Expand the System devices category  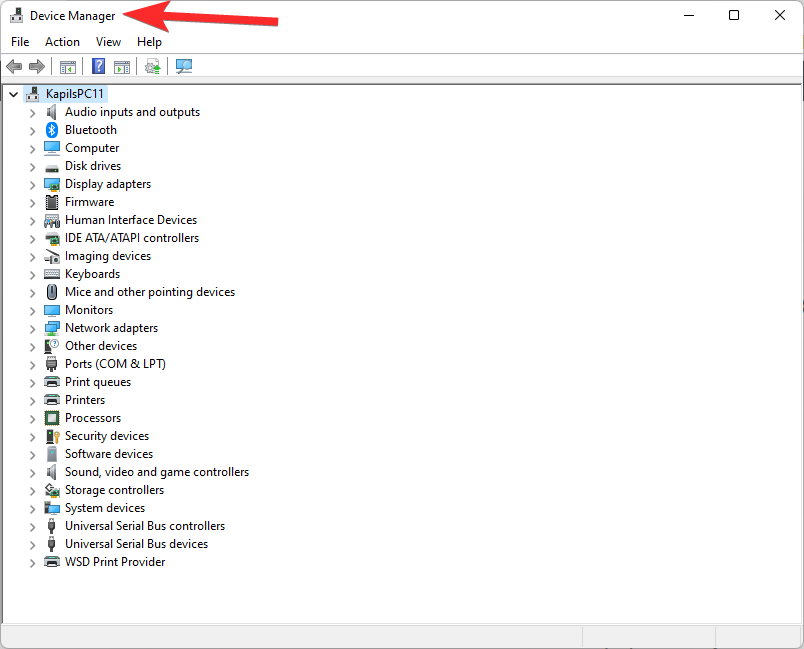point(32,509)
